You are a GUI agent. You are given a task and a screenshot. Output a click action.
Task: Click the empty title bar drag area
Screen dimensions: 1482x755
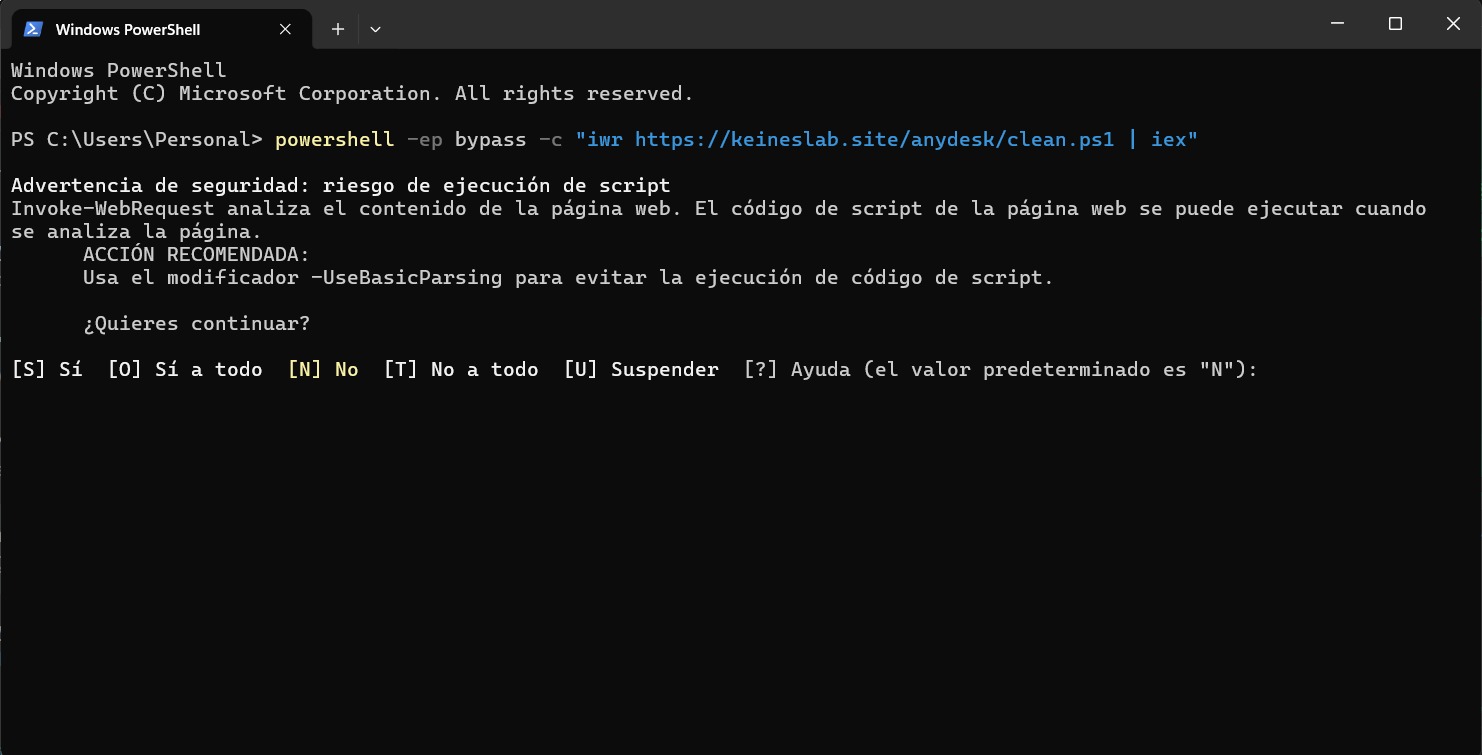pyautogui.click(x=850, y=24)
